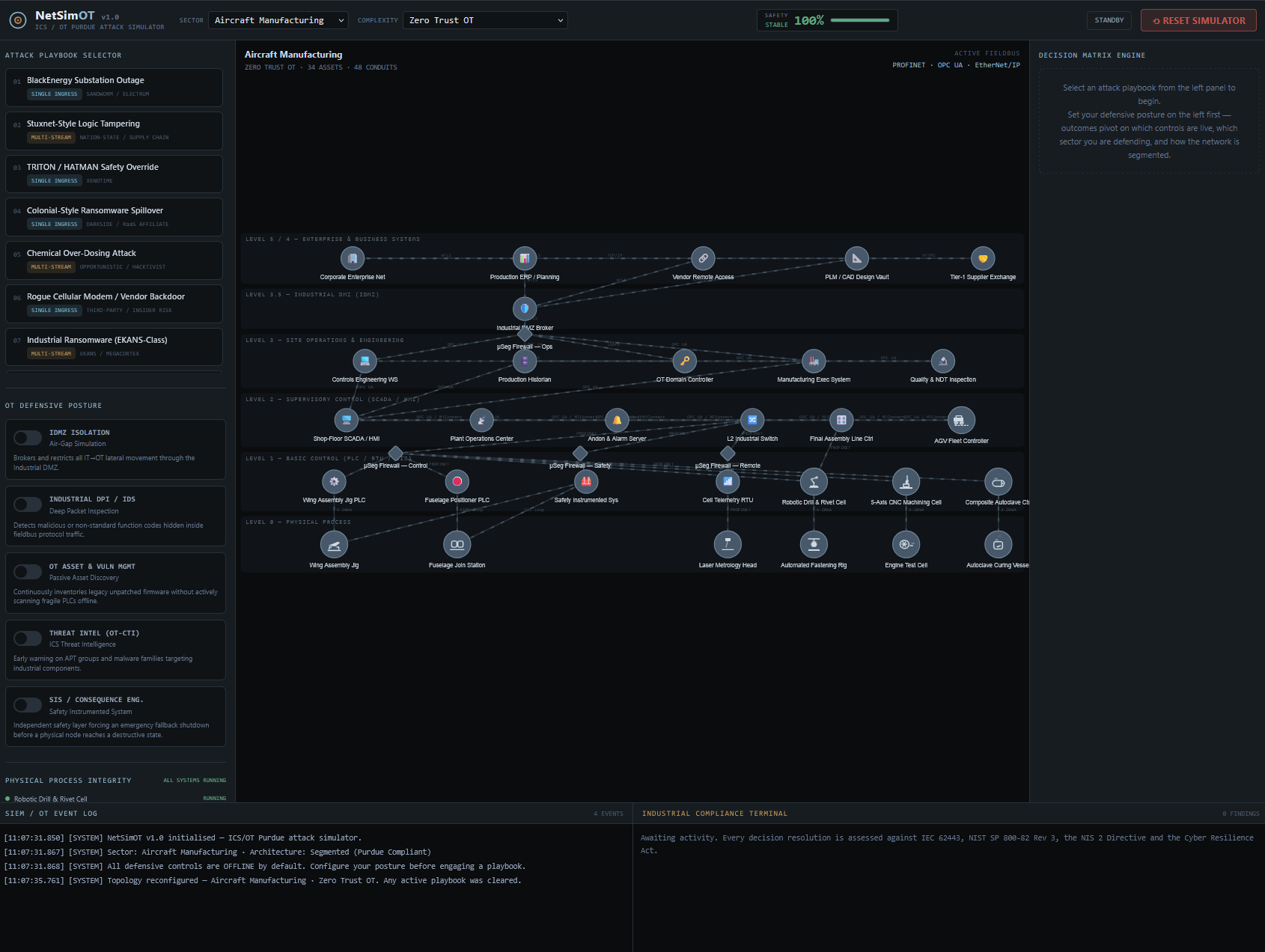Click the Industrial DMZ Broker shield icon
Viewport: 1265px width, 952px height.
(525, 308)
